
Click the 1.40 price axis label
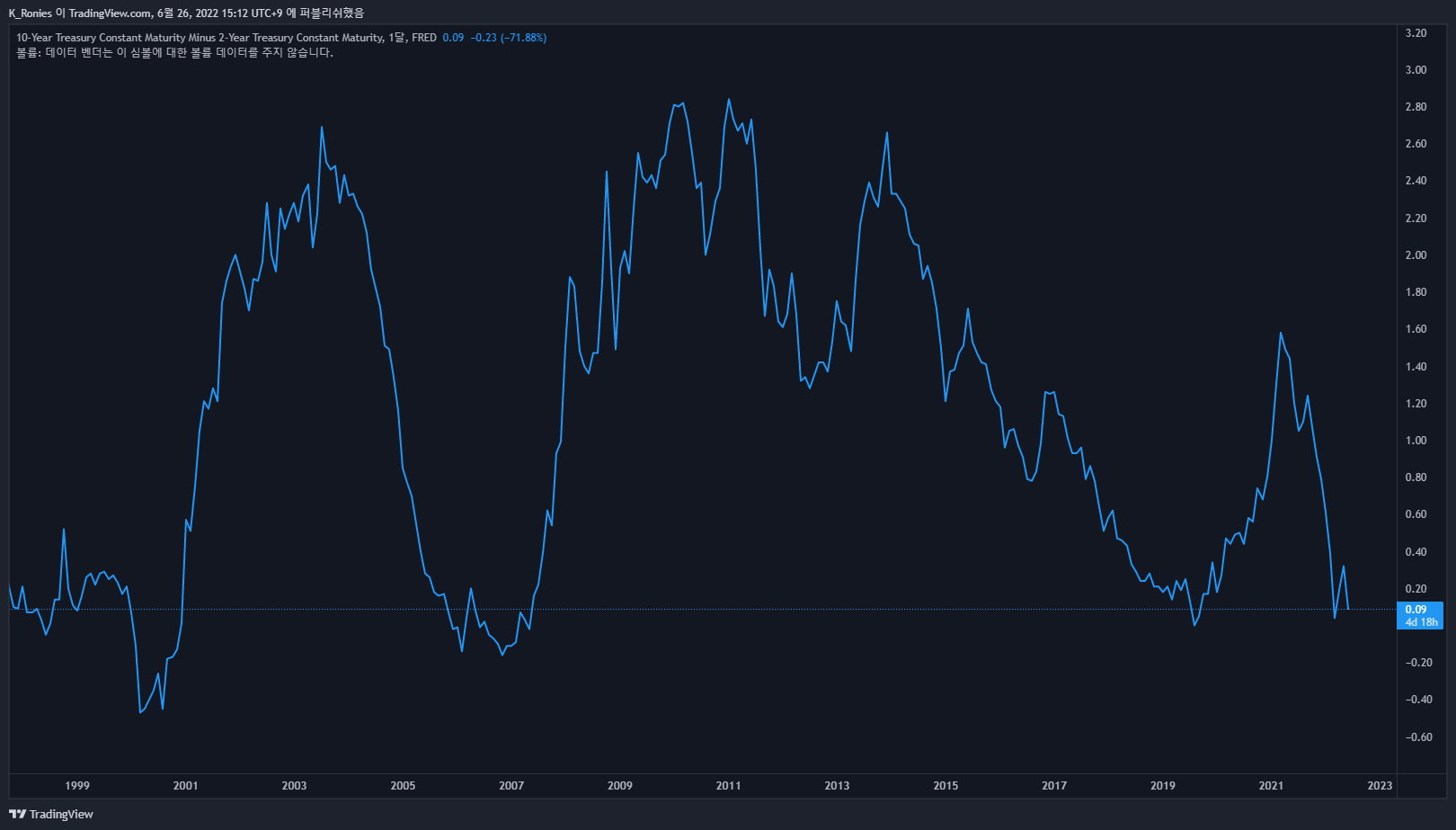pyautogui.click(x=1416, y=367)
